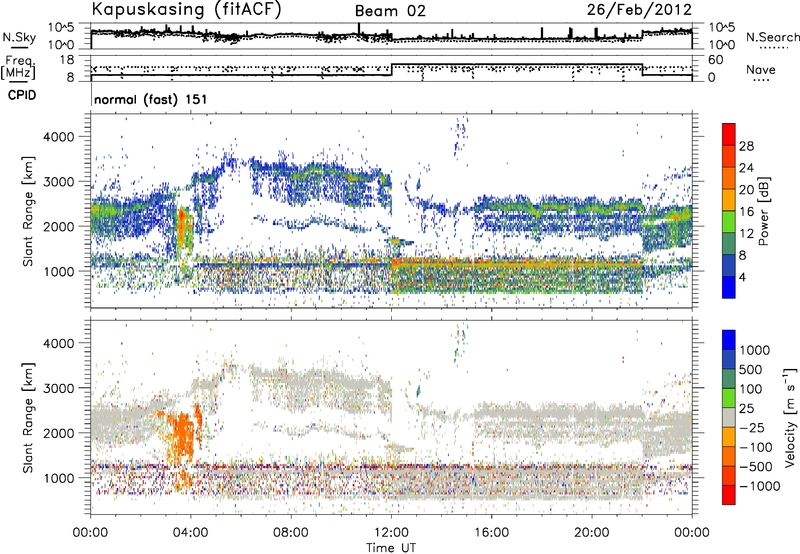Click the frequency step at 12:00
Image resolution: width=800 pixels, height=554 pixels.
(392, 70)
